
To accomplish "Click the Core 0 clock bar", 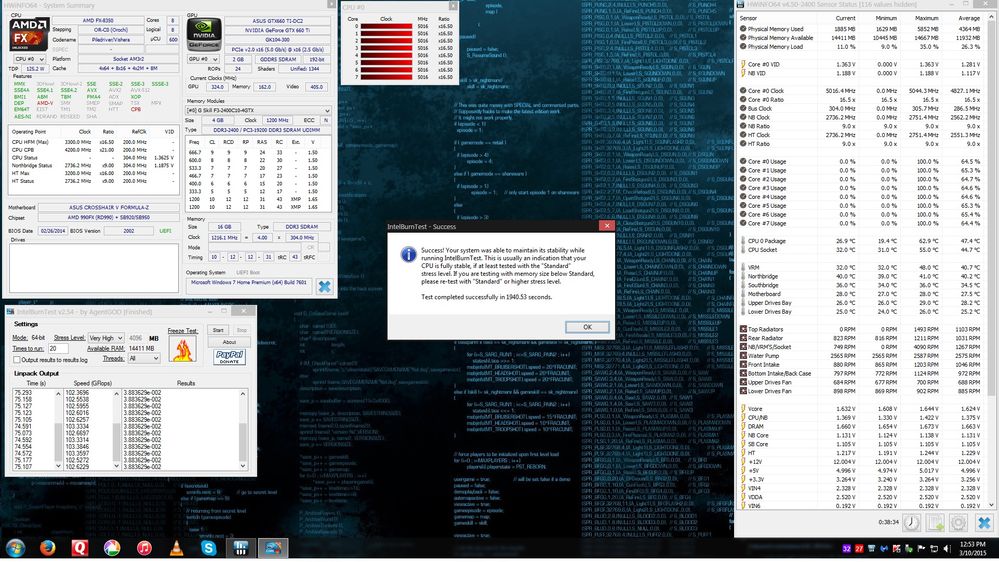I will pyautogui.click(x=386, y=26).
